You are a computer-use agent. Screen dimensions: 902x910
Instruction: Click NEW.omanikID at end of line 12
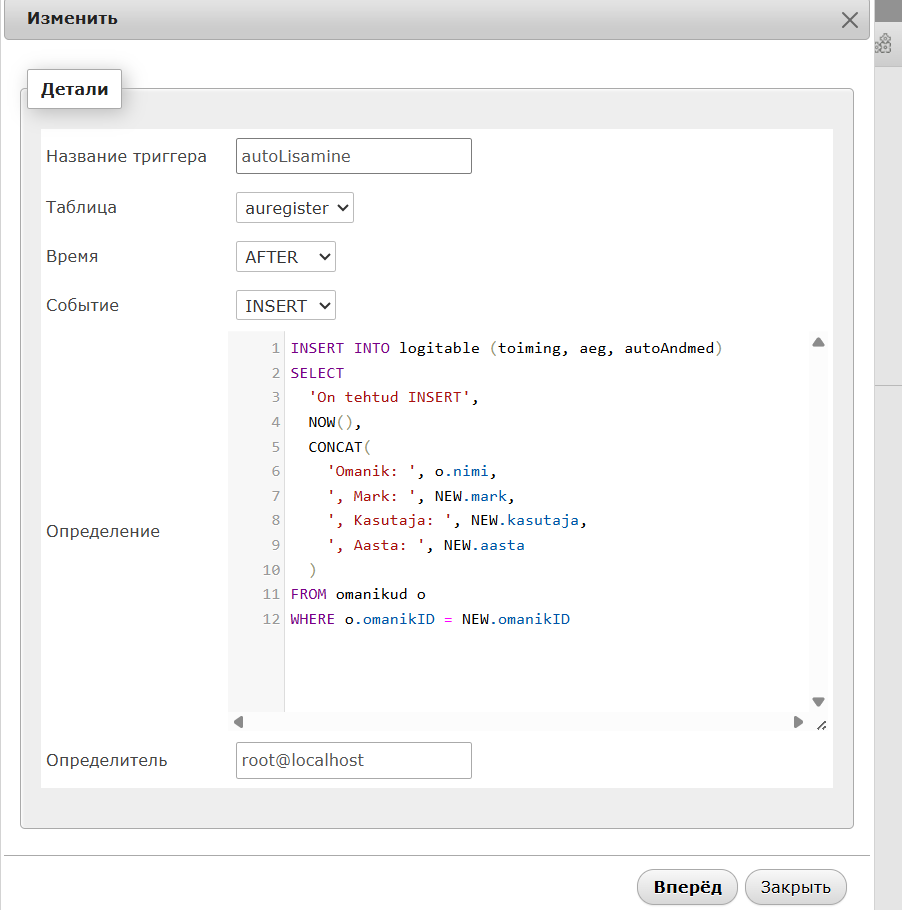point(516,619)
